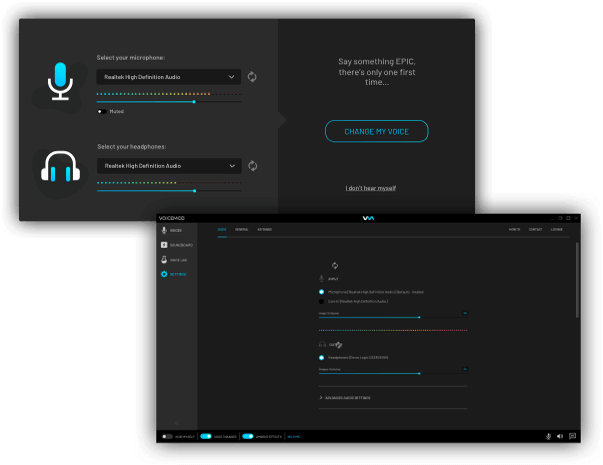Click the small headphones icon beside Output
This screenshot has width=603, height=465.
click(x=322, y=344)
